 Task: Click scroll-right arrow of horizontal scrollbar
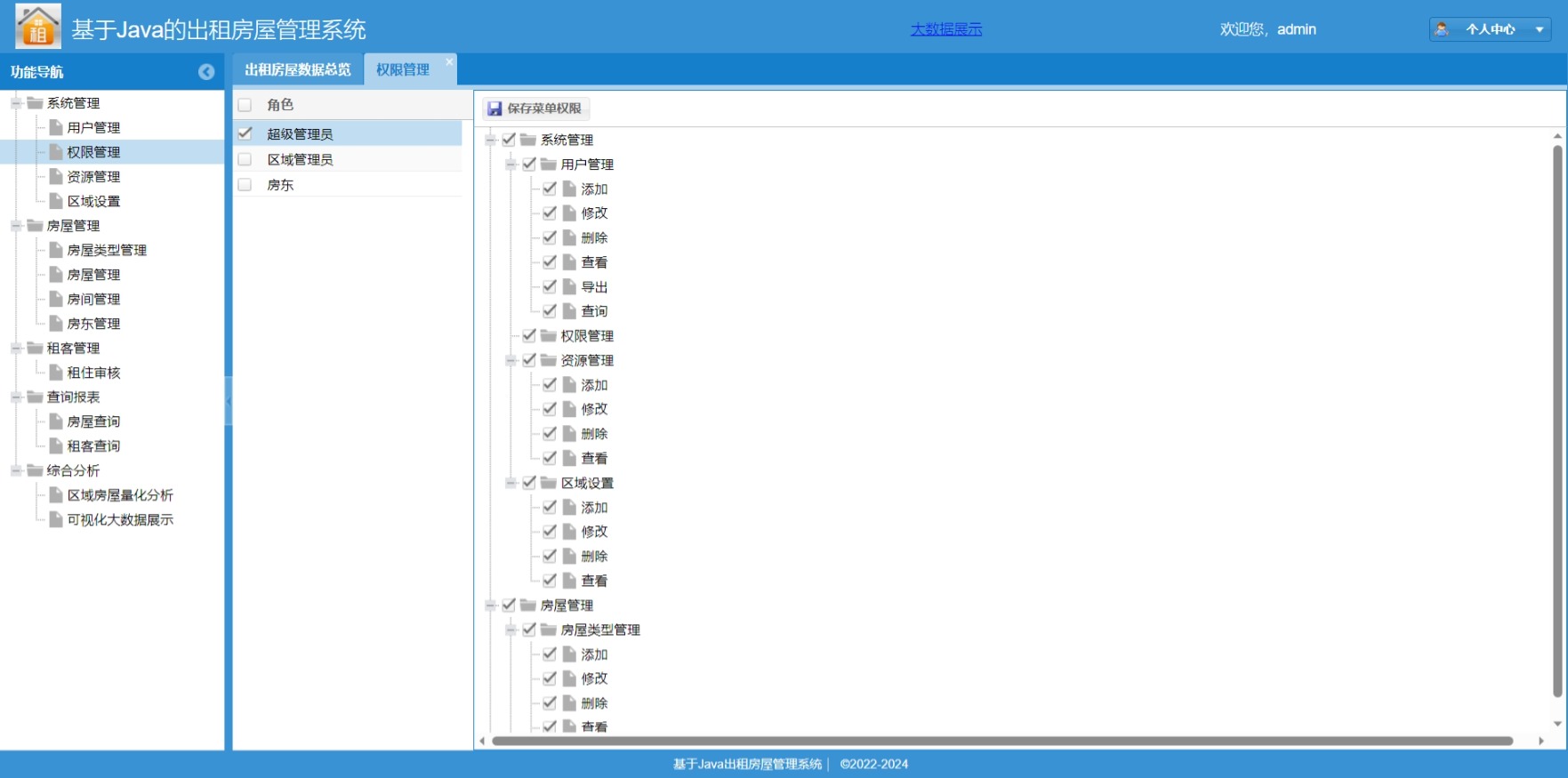1541,741
